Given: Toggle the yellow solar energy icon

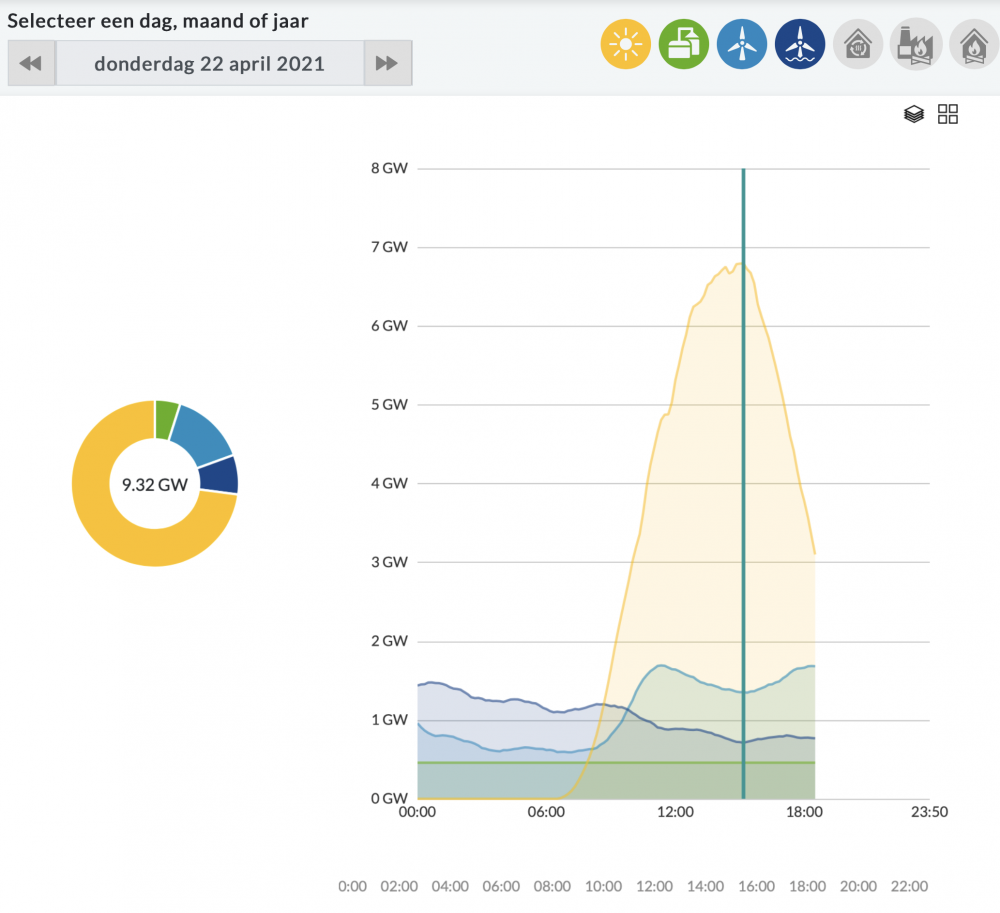Looking at the screenshot, I should tap(625, 44).
